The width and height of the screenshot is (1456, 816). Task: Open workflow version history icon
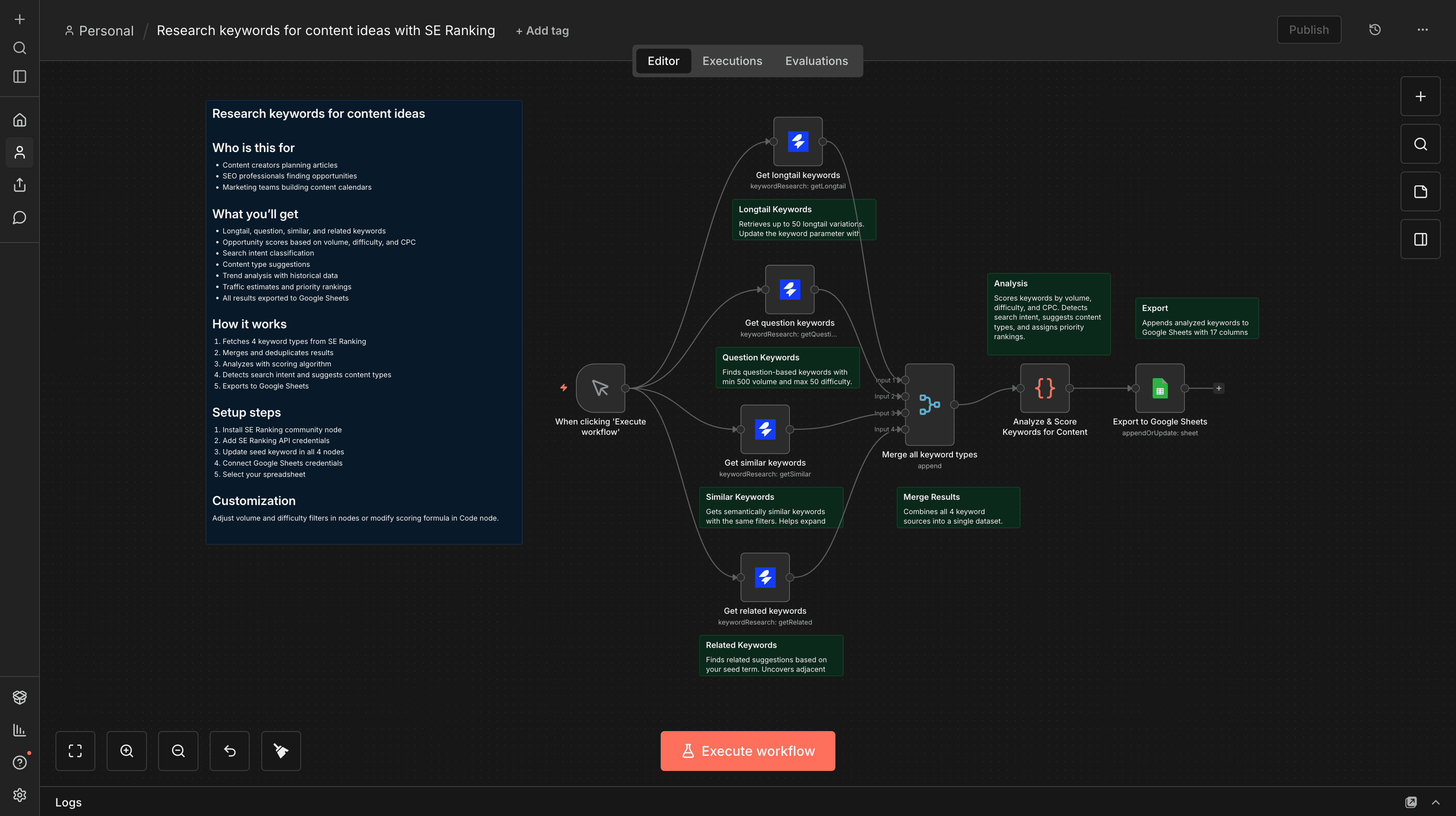1375,30
